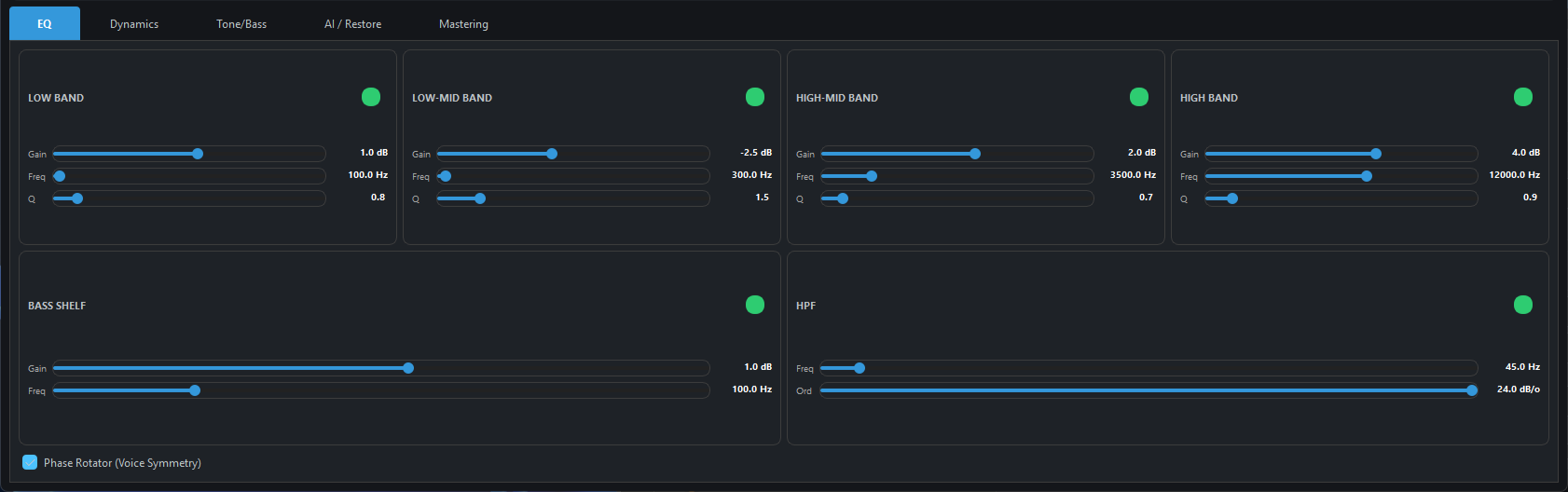
Task: Click the Low Band Q slider
Action: (x=189, y=198)
